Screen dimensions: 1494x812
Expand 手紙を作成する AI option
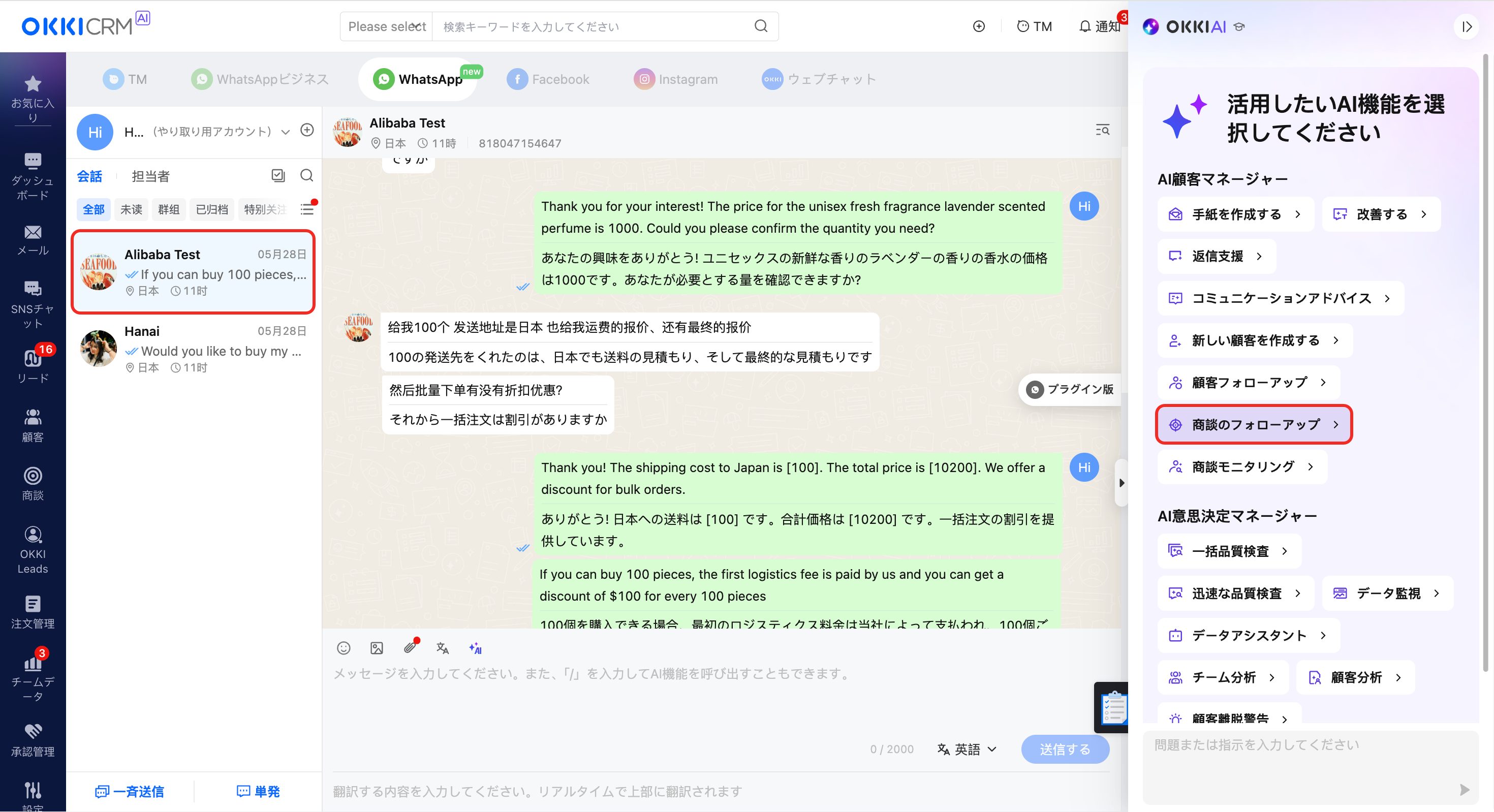[1235, 214]
